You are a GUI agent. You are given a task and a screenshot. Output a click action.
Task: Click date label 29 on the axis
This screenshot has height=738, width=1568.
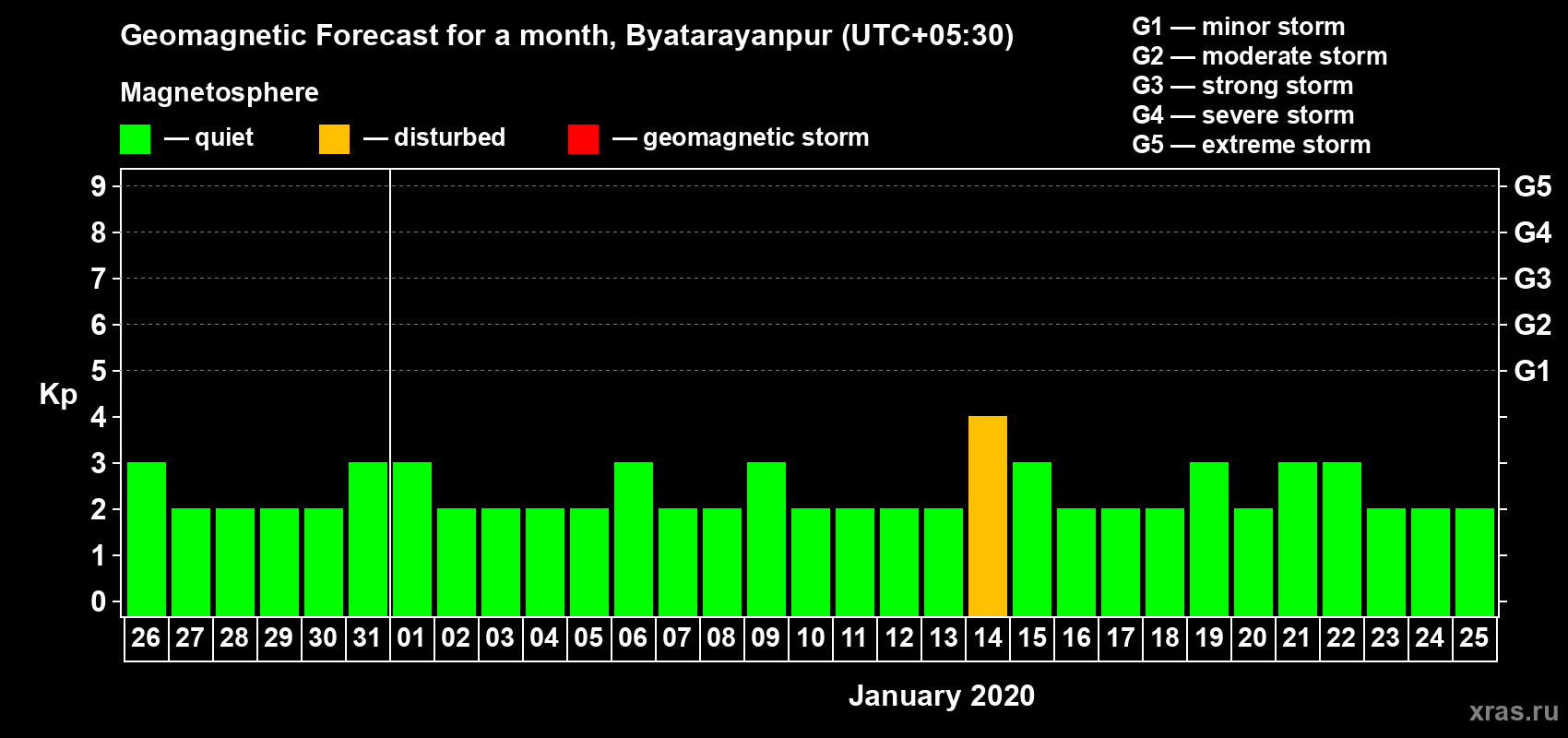click(x=279, y=637)
